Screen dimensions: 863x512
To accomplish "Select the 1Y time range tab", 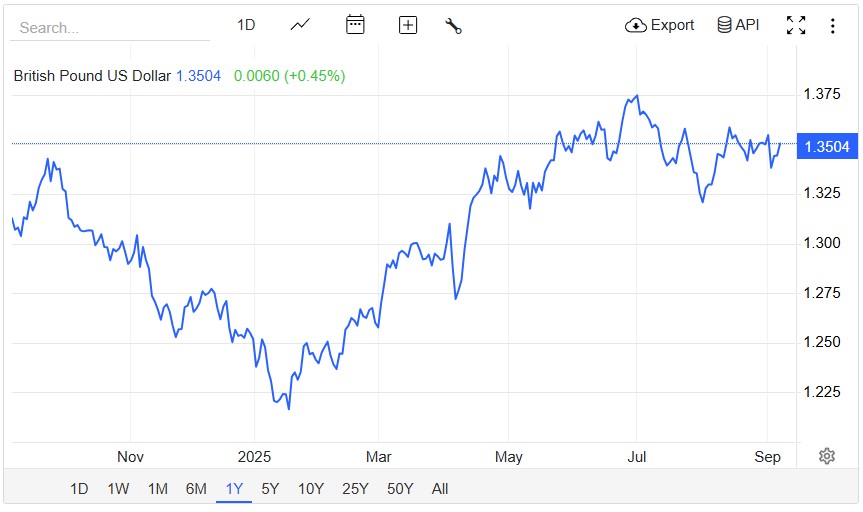I will coord(234,489).
